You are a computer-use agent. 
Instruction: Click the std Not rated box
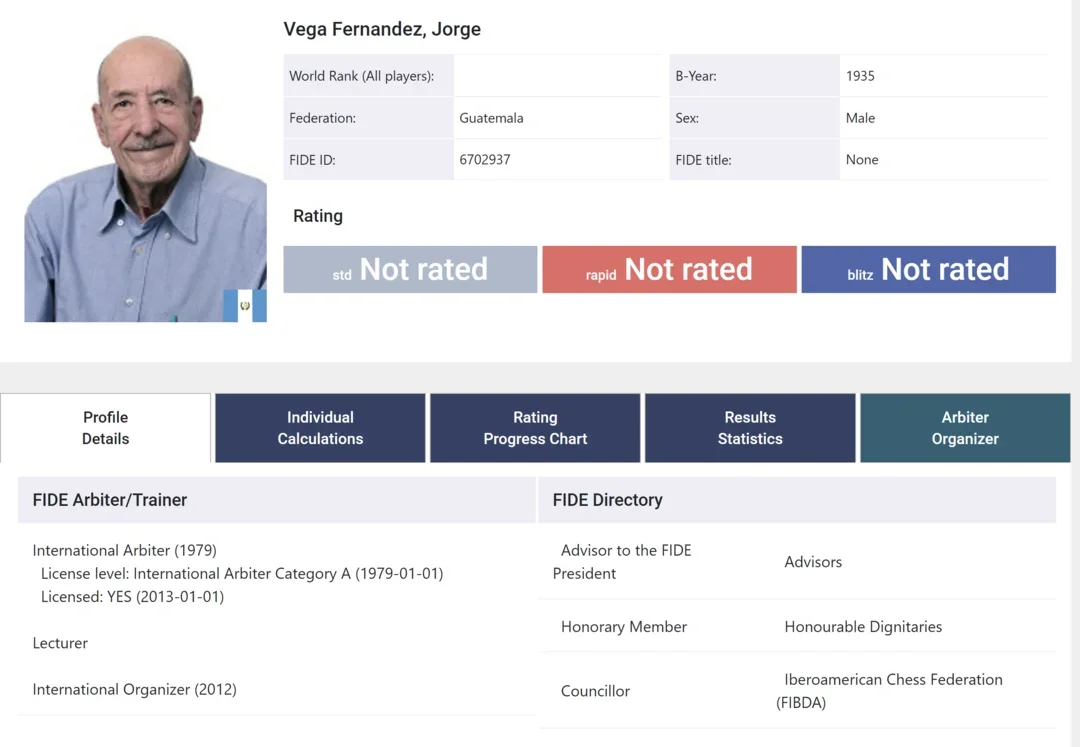tap(410, 270)
